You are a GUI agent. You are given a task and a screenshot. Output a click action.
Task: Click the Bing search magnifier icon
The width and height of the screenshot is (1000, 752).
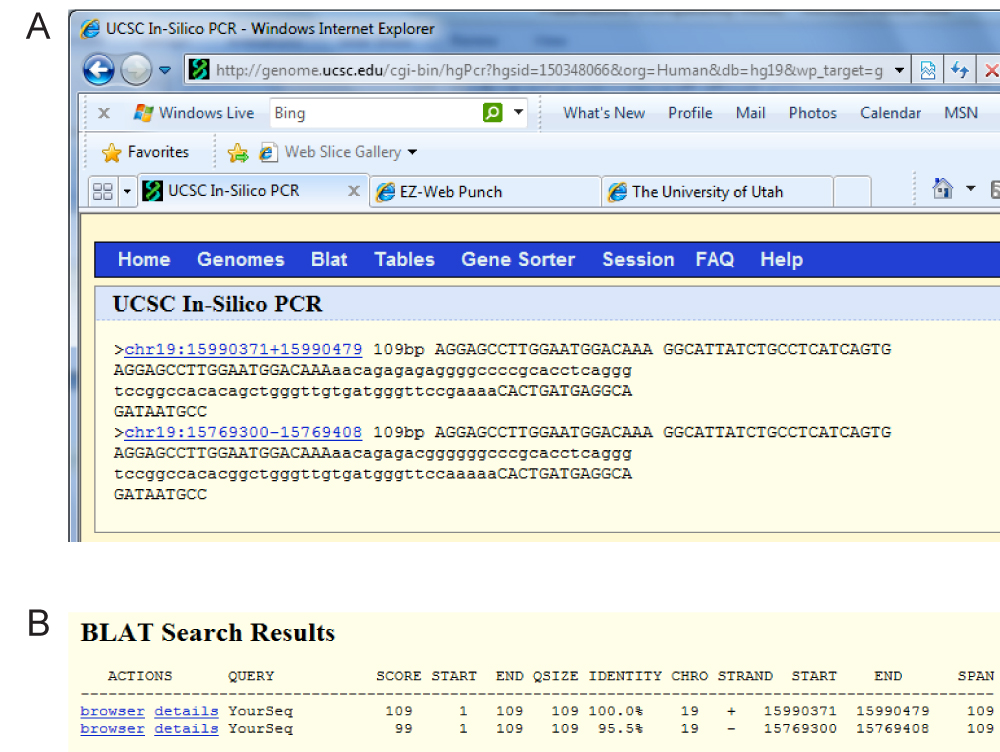tap(492, 113)
